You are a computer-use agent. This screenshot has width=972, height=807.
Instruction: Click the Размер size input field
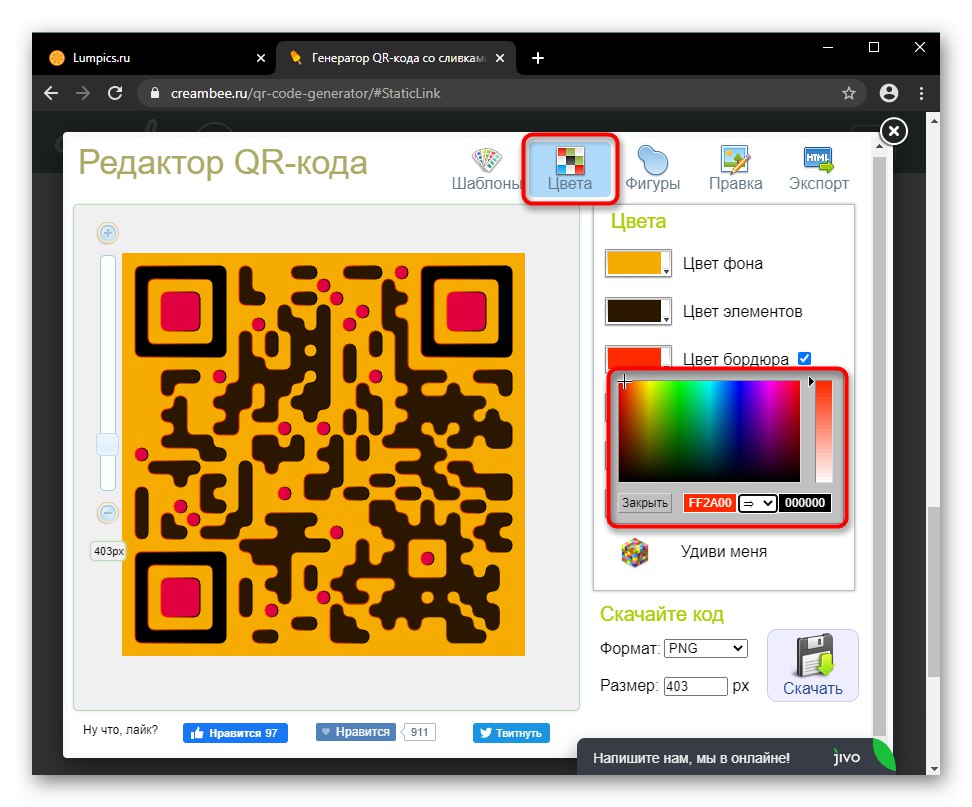tap(696, 686)
